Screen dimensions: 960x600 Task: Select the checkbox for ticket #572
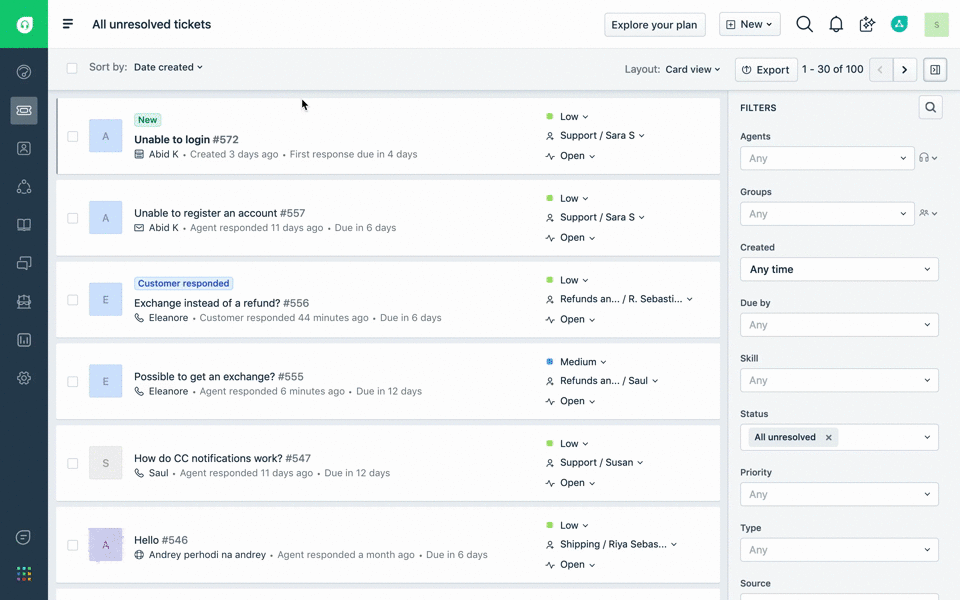(72, 136)
